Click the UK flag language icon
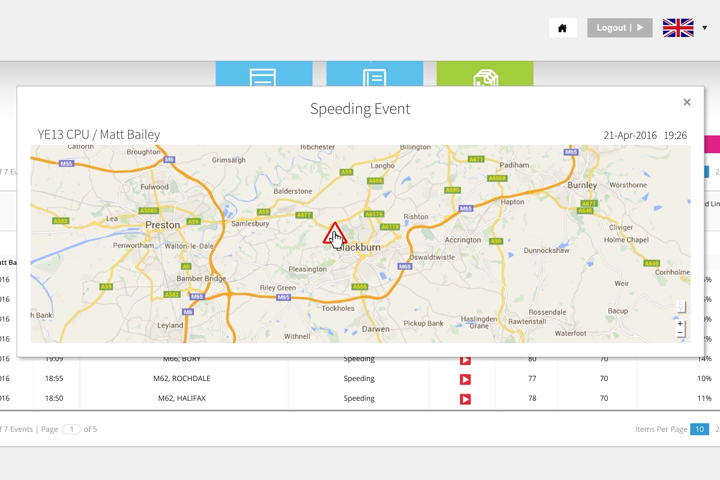720x480 pixels. (x=678, y=28)
